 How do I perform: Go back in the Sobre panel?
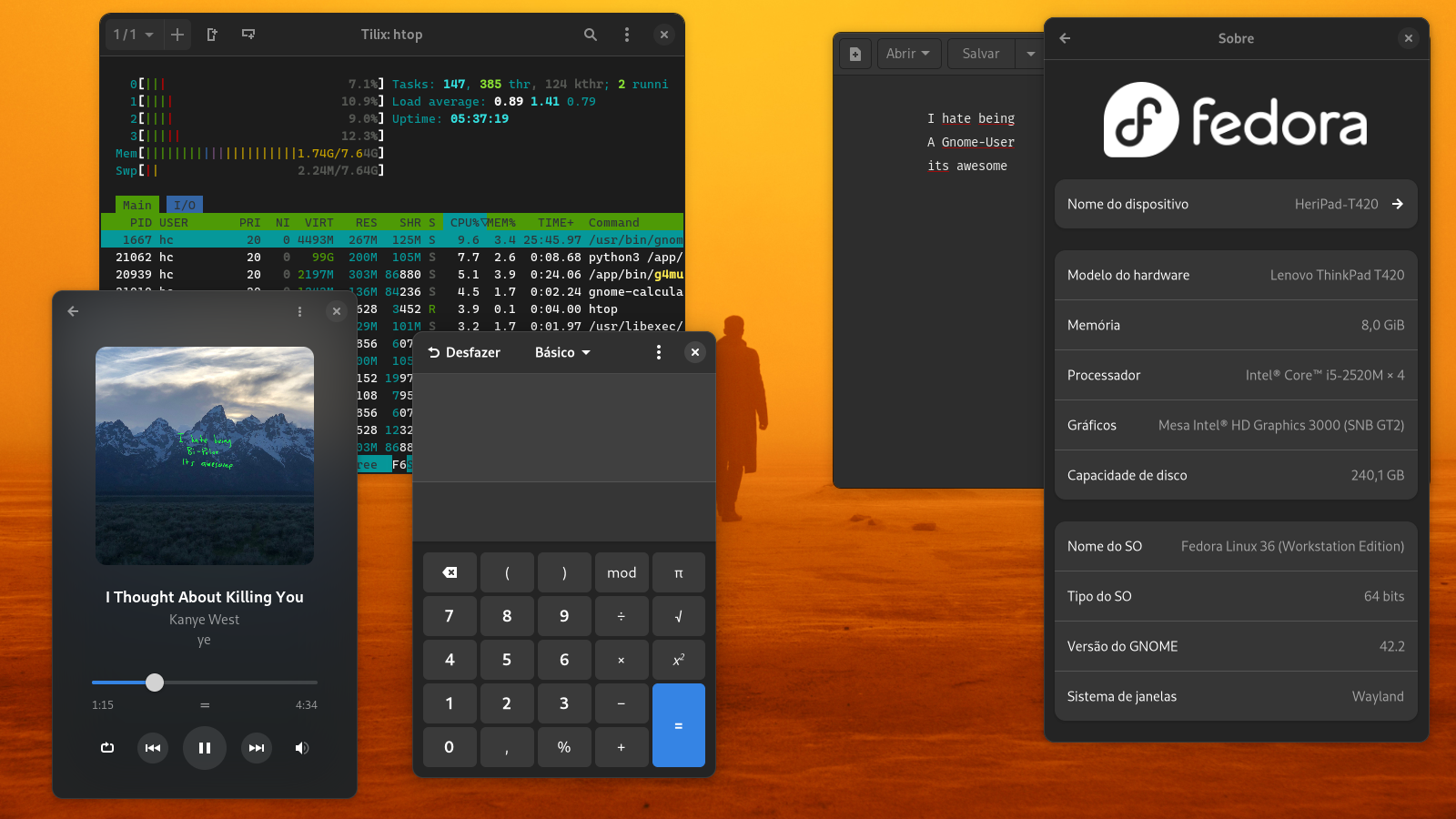(1065, 38)
